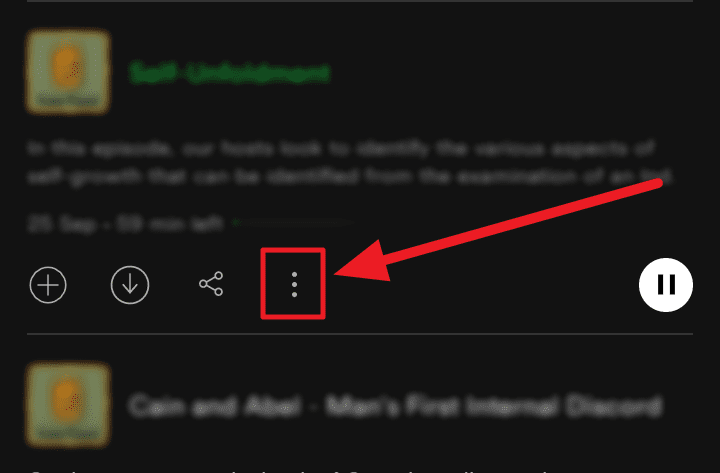Click the first line of the episode description
720x473 pixels.
[341, 149]
